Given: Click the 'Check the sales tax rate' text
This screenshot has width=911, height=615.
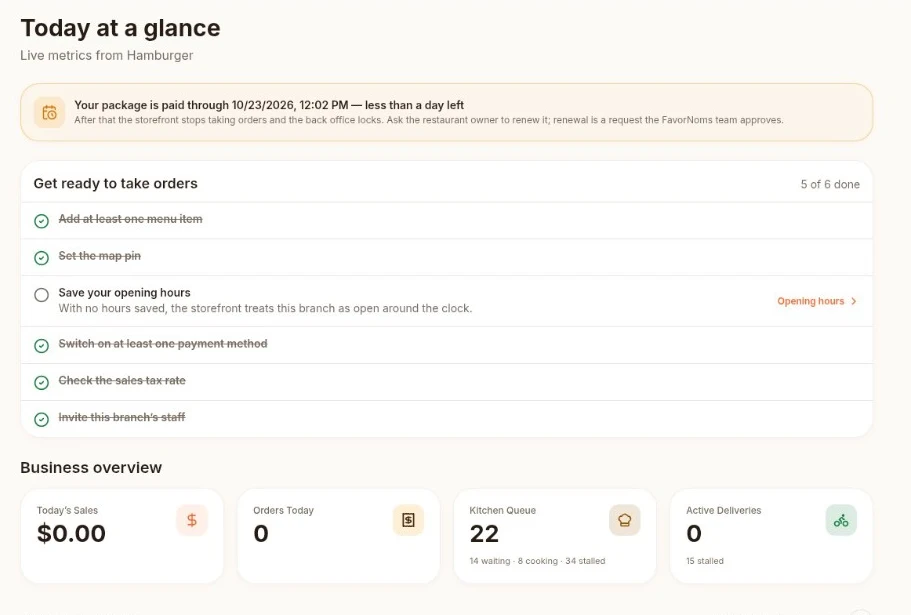Looking at the screenshot, I should click(x=122, y=380).
